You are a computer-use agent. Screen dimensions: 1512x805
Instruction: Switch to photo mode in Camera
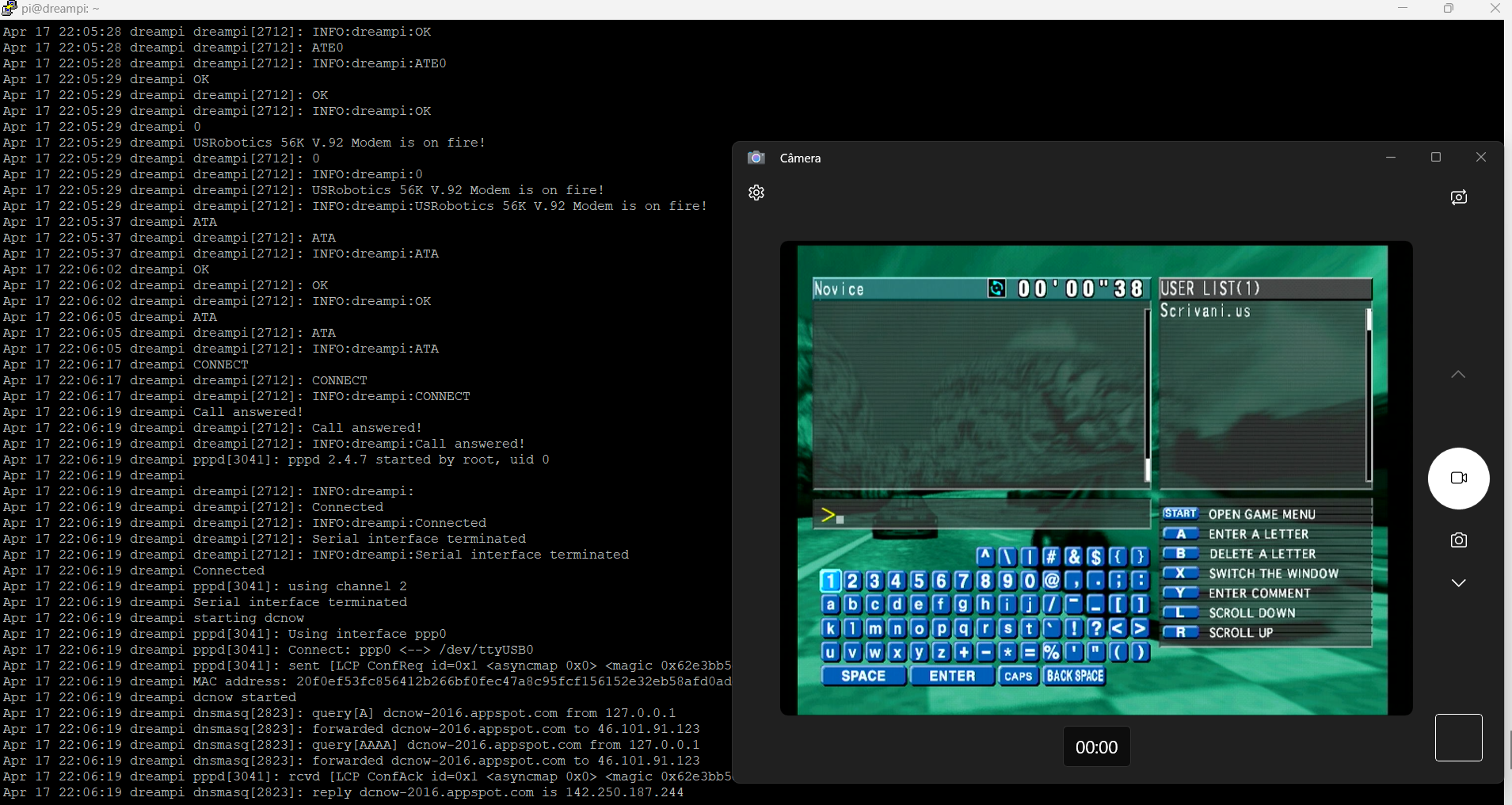tap(1459, 540)
